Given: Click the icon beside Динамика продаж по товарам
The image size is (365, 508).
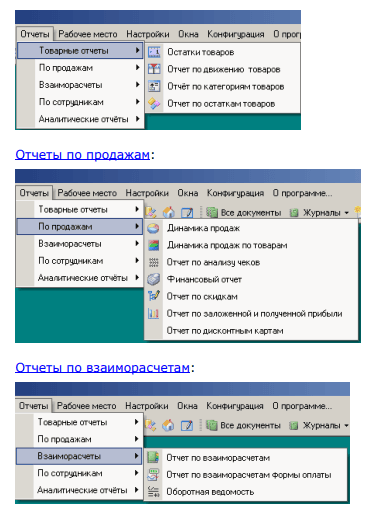Looking at the screenshot, I should [x=153, y=245].
